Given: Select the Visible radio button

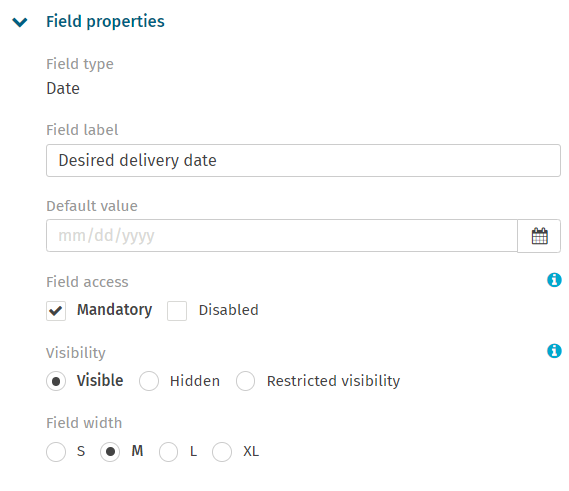Looking at the screenshot, I should pyautogui.click(x=56, y=381).
